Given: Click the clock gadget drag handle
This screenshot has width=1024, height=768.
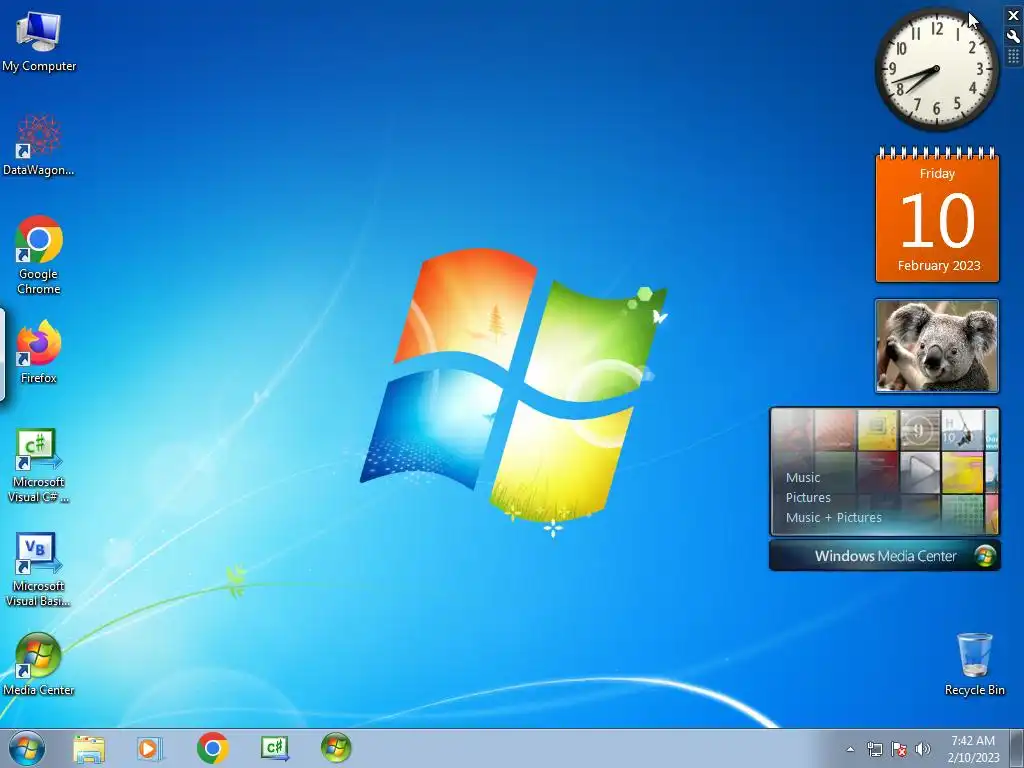Looking at the screenshot, I should click(1014, 57).
